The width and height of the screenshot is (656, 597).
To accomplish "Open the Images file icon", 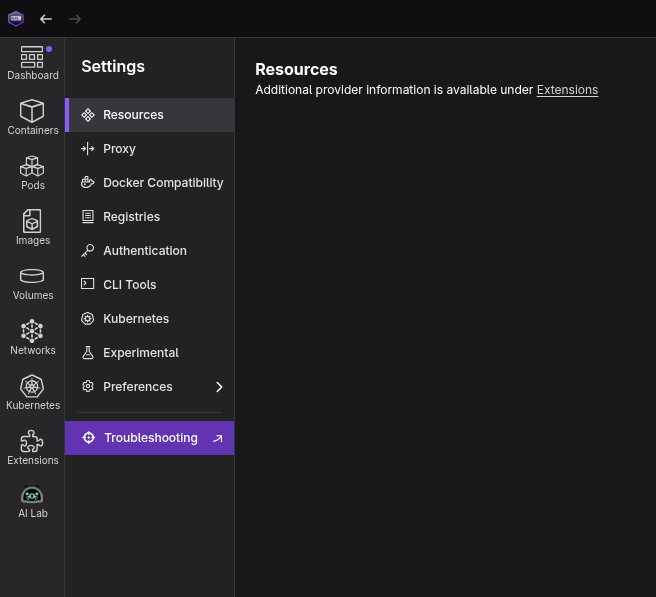I will [32, 221].
